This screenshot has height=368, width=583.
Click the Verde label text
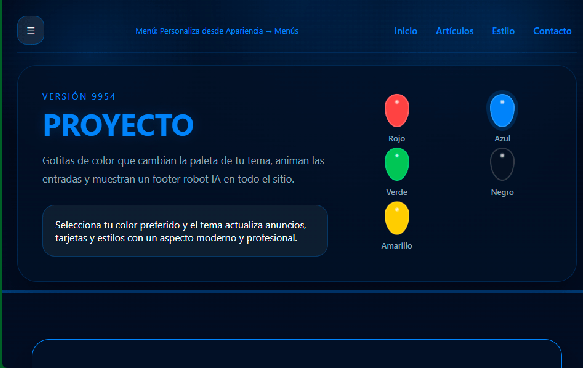(x=397, y=192)
